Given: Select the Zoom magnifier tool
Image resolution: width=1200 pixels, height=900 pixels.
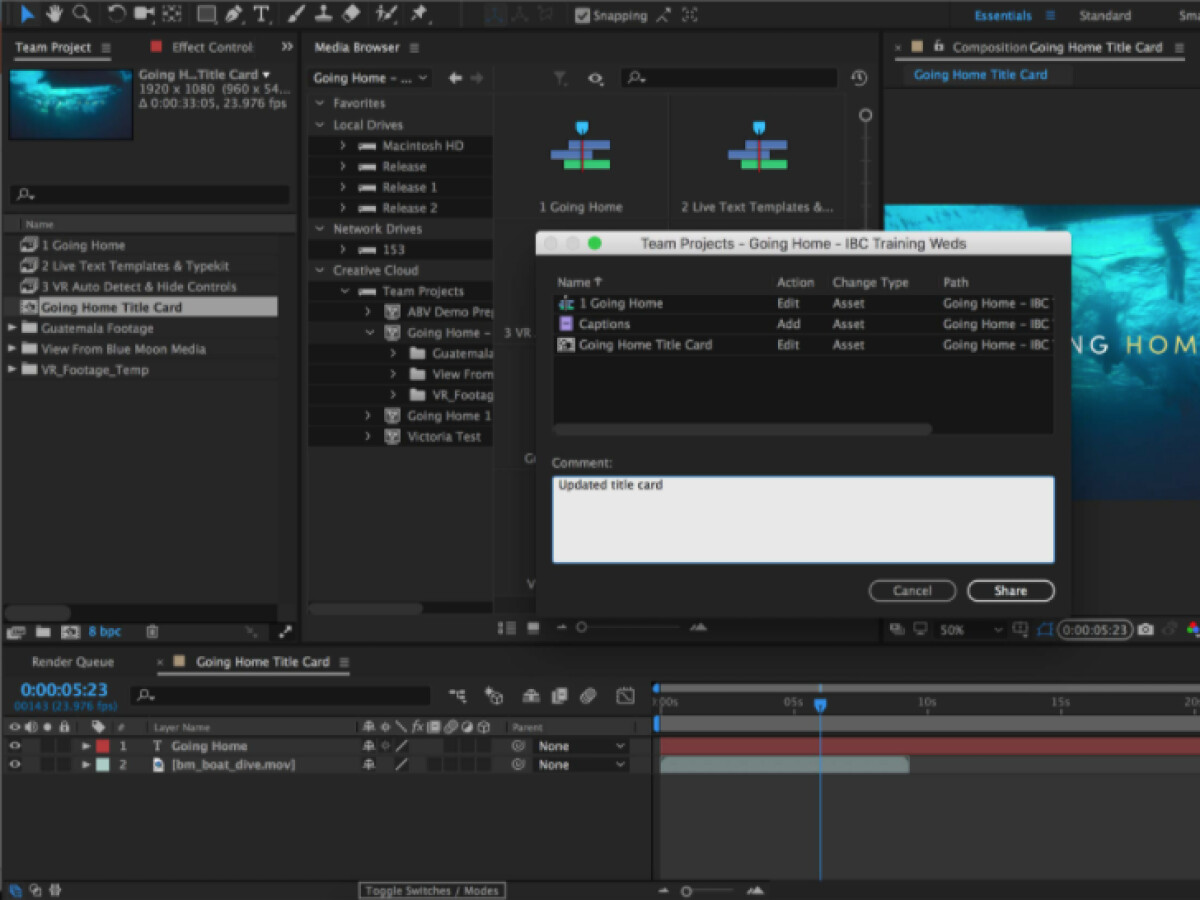Looking at the screenshot, I should pyautogui.click(x=81, y=14).
